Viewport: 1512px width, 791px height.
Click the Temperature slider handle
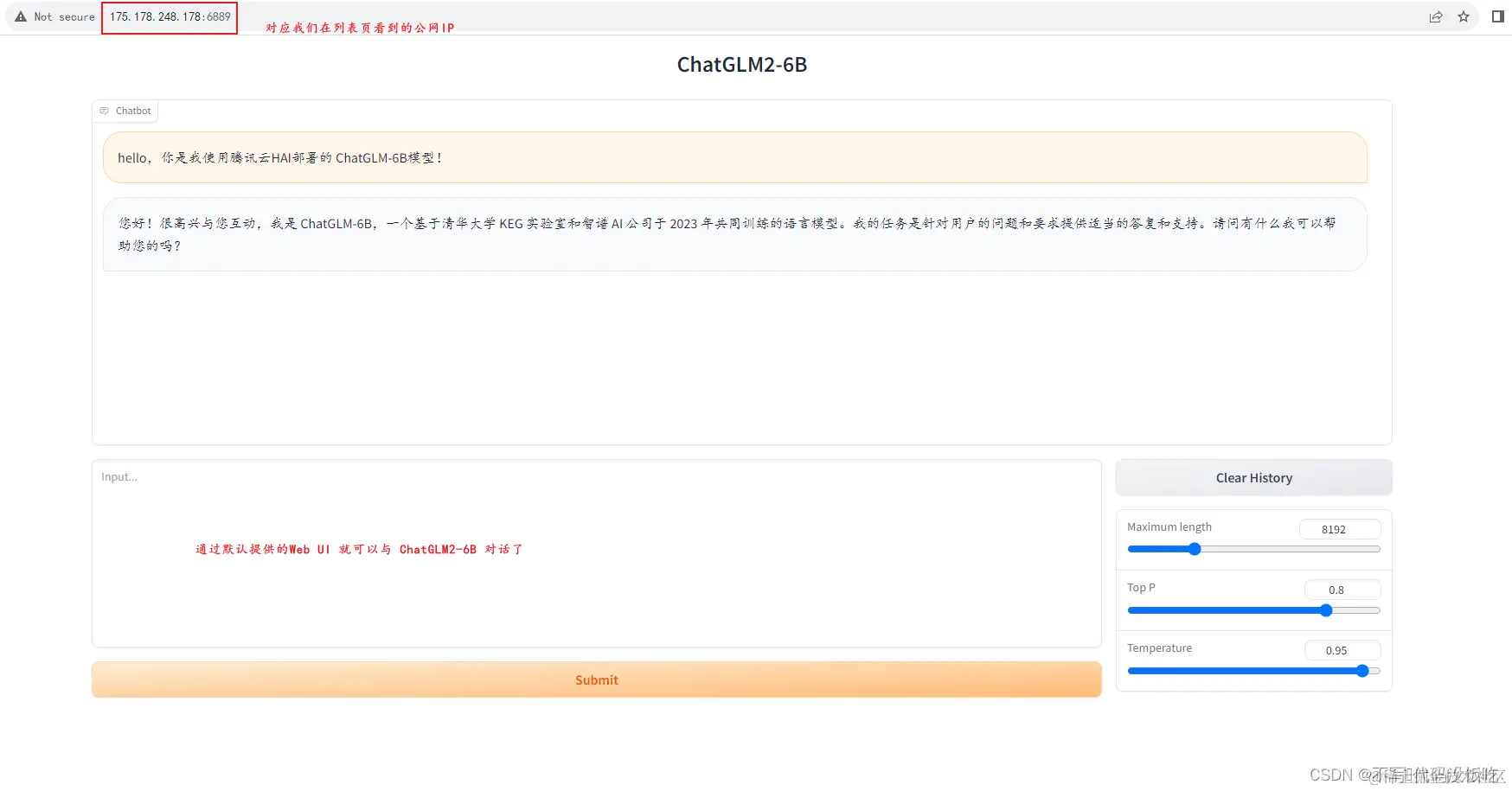[x=1362, y=671]
